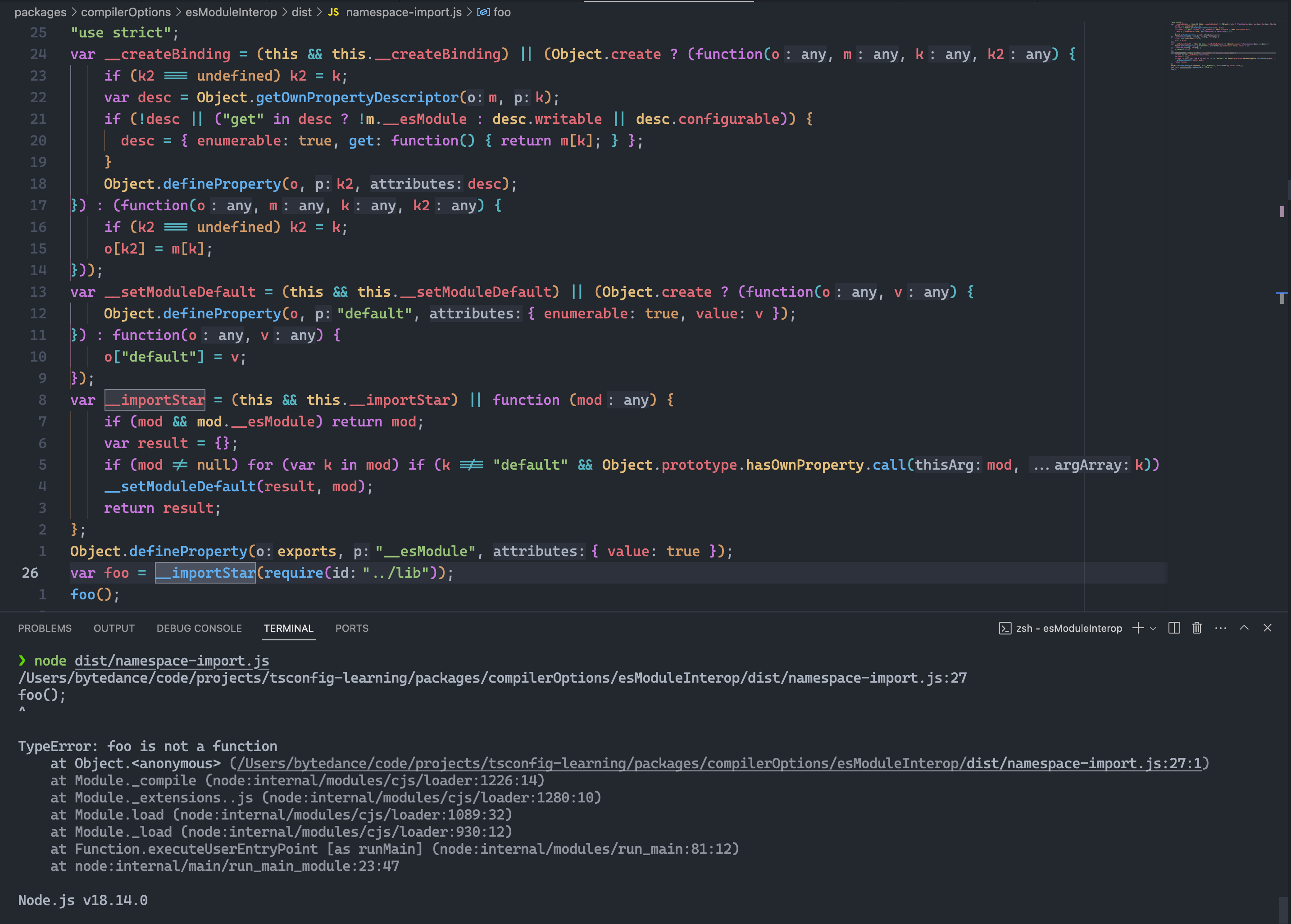Click the "use strict" string
Image resolution: width=1291 pixels, height=924 pixels.
coord(121,32)
